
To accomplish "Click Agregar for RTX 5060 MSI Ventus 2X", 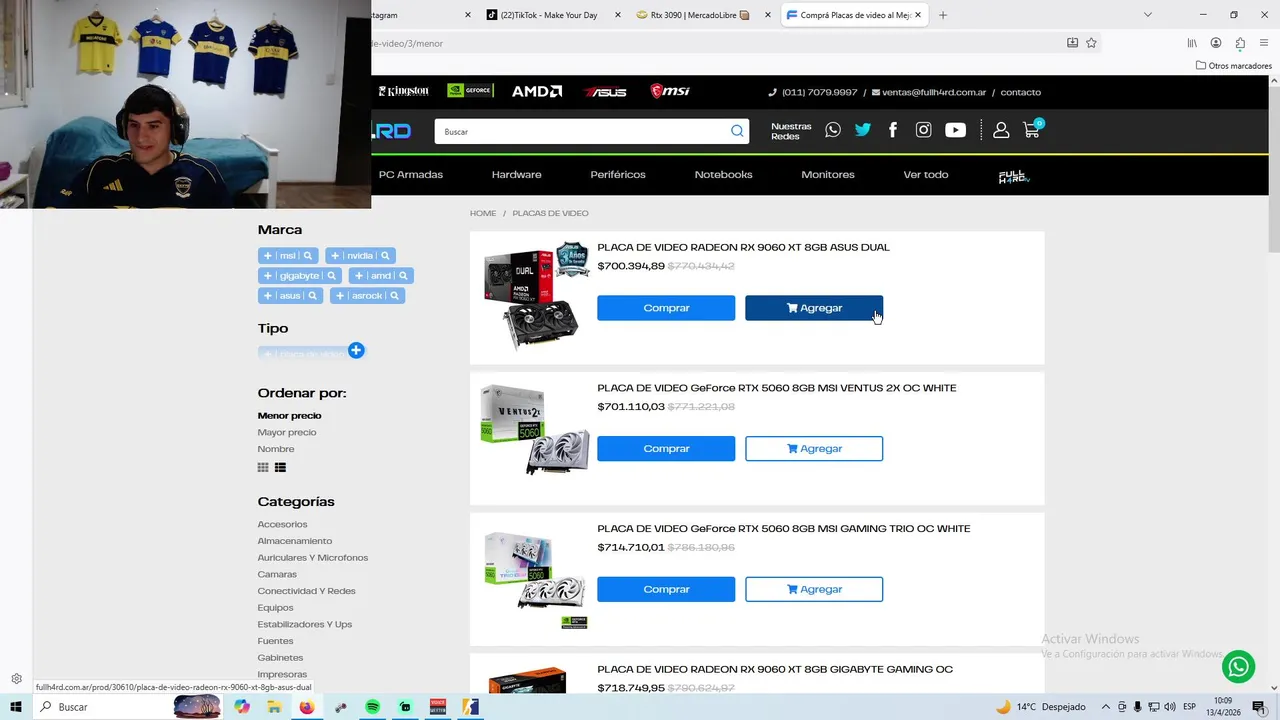I will coord(814,449).
